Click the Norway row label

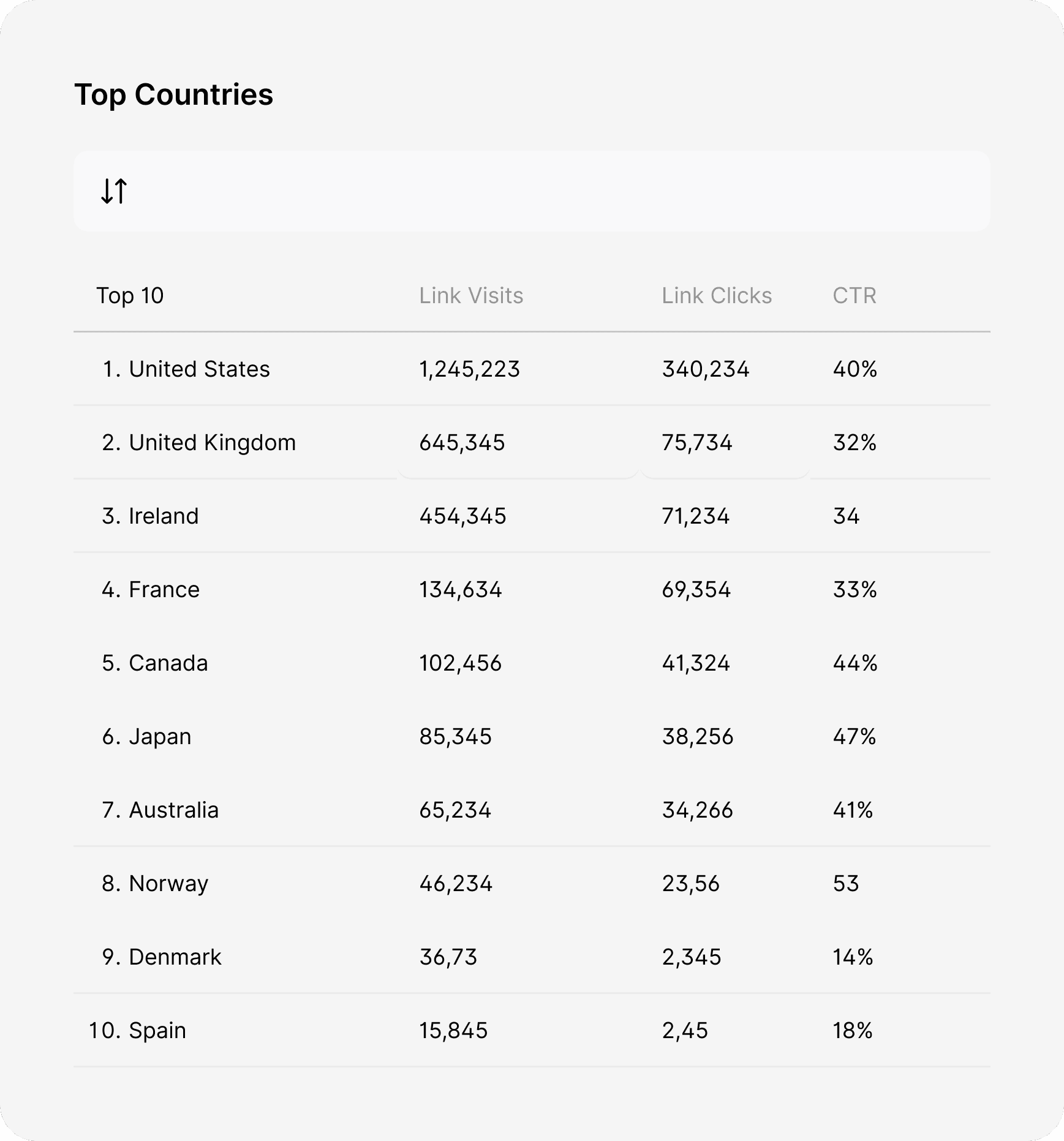tap(168, 884)
